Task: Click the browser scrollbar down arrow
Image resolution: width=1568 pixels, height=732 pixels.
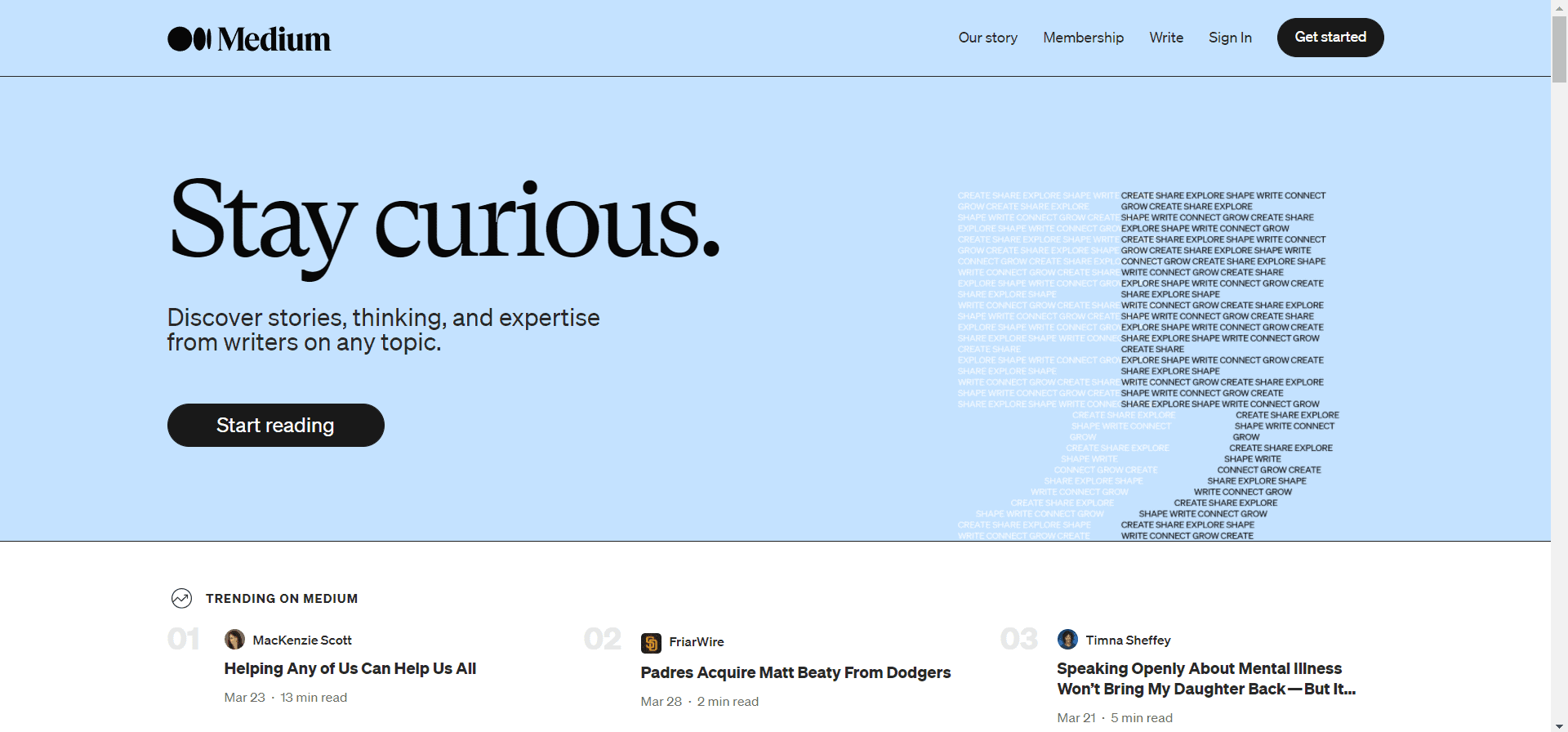Action: [1560, 725]
